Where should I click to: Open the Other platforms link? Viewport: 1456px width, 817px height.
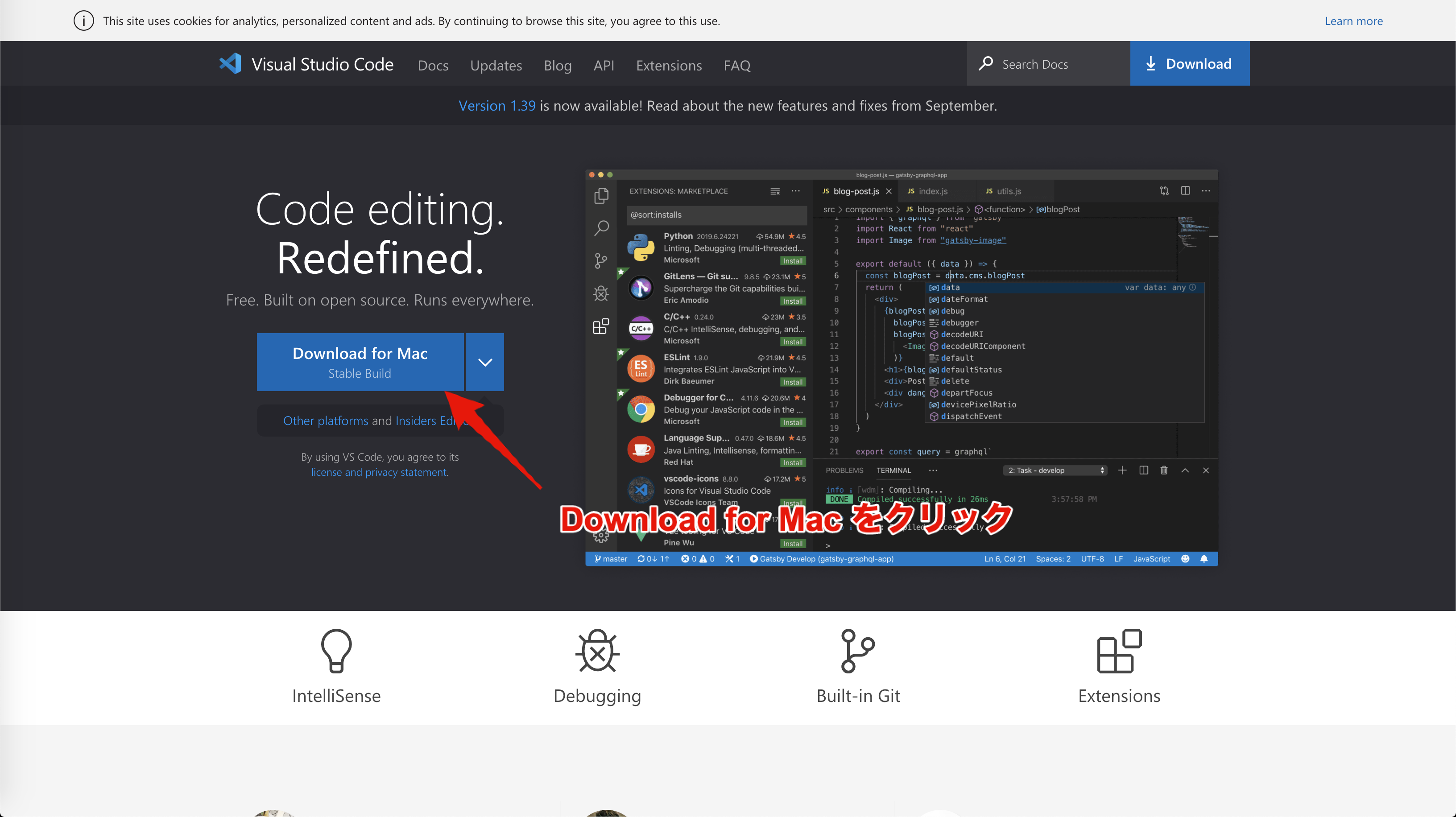[326, 421]
